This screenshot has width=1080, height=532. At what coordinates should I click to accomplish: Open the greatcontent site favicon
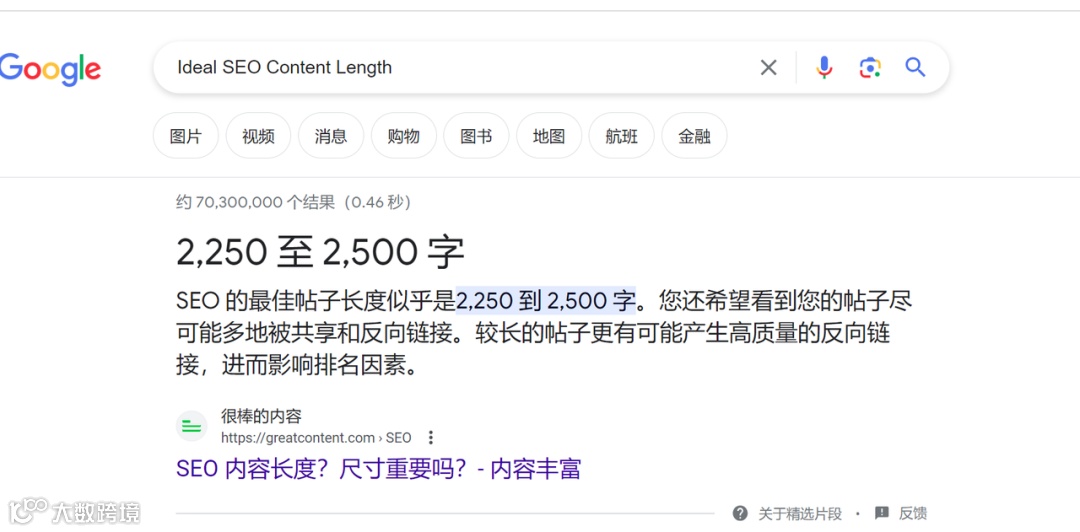point(191,427)
